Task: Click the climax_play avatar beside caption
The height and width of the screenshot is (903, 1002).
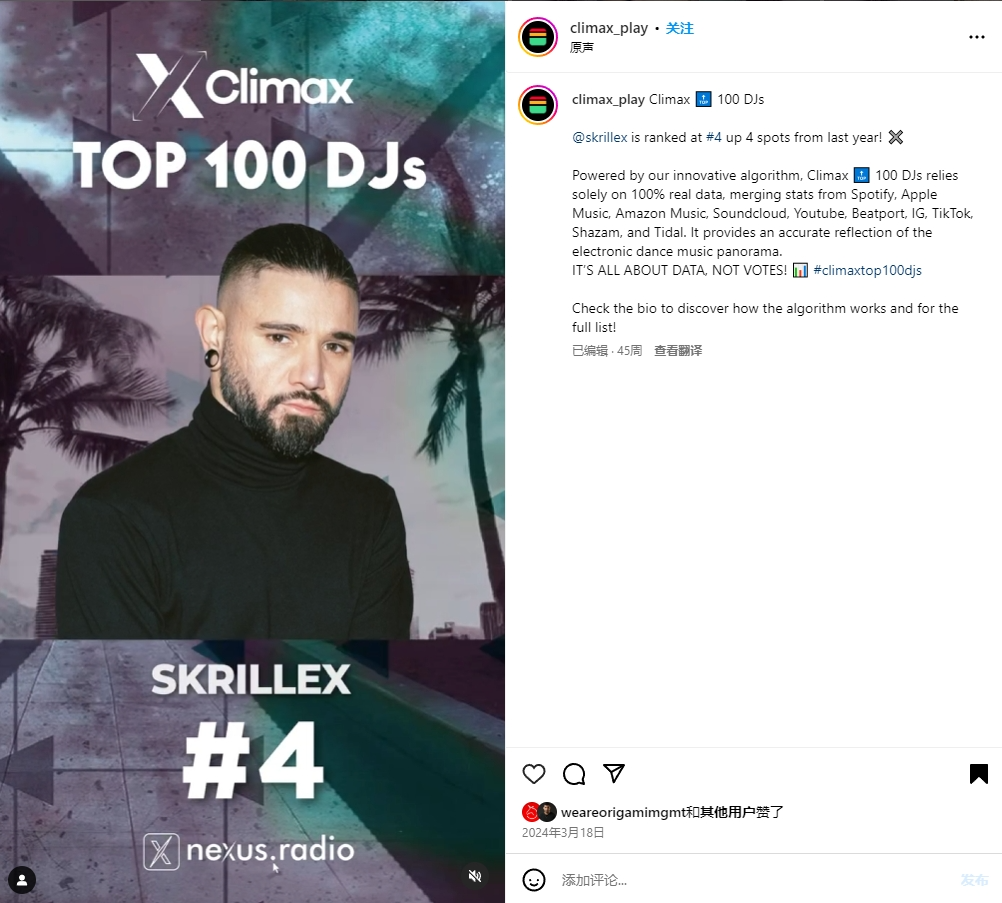Action: 538,105
